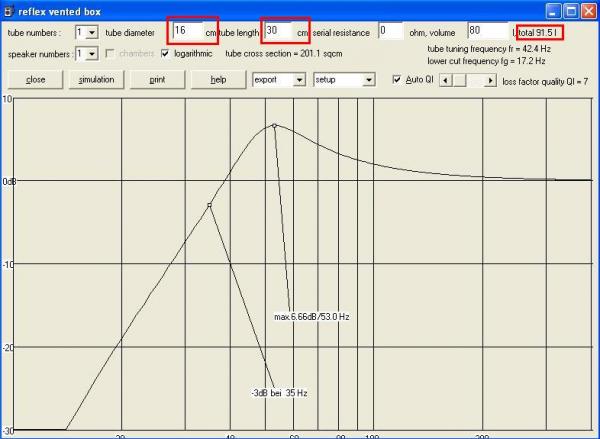This screenshot has height=439, width=600.
Task: Close the window with the red X
Action: [x=586, y=11]
